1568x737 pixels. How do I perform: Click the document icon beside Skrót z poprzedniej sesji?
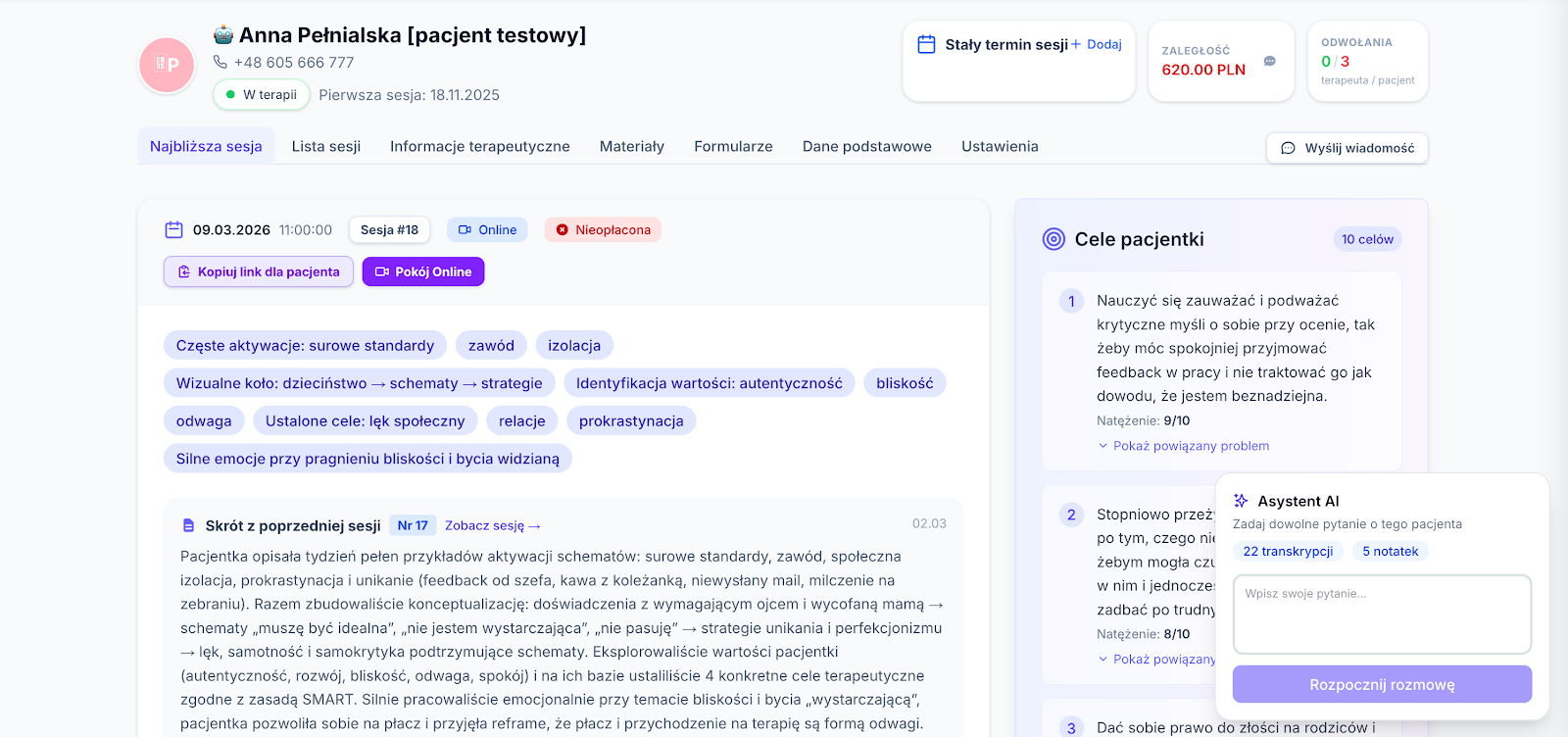[189, 526]
